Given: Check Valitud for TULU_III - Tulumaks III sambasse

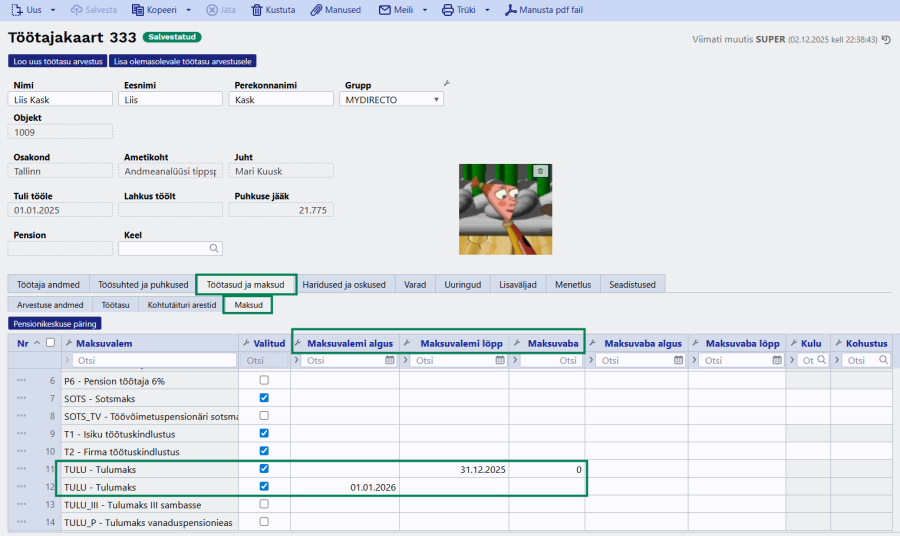Looking at the screenshot, I should pos(264,504).
